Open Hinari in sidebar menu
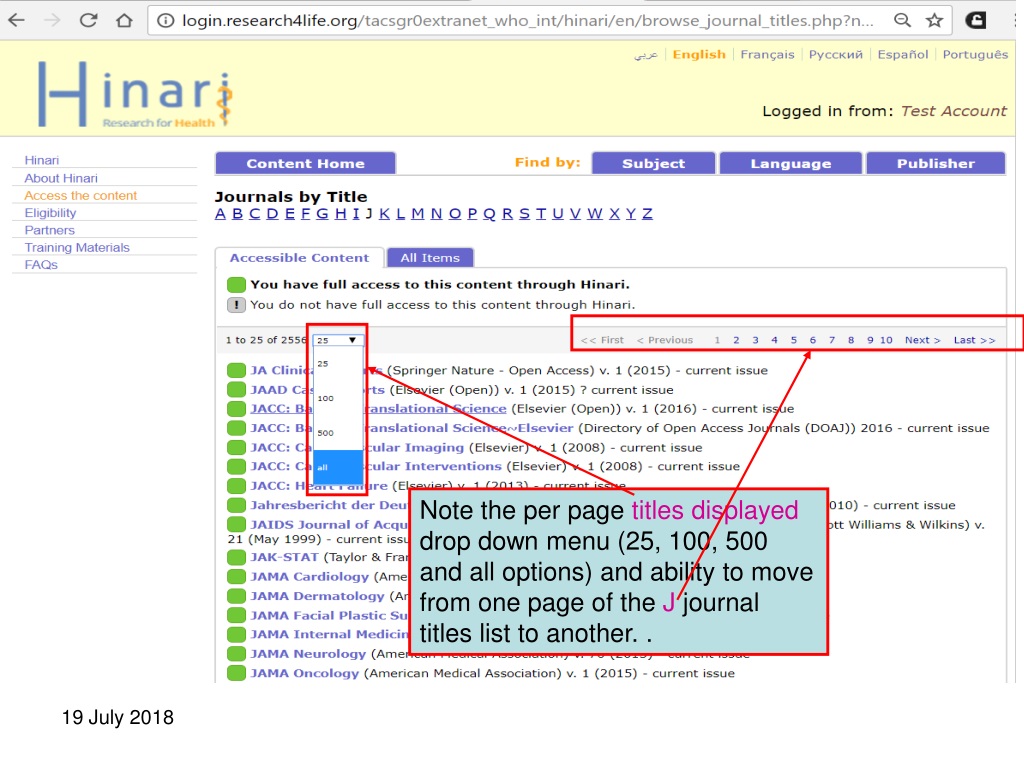This screenshot has height=768, width=1024. pyautogui.click(x=42, y=160)
